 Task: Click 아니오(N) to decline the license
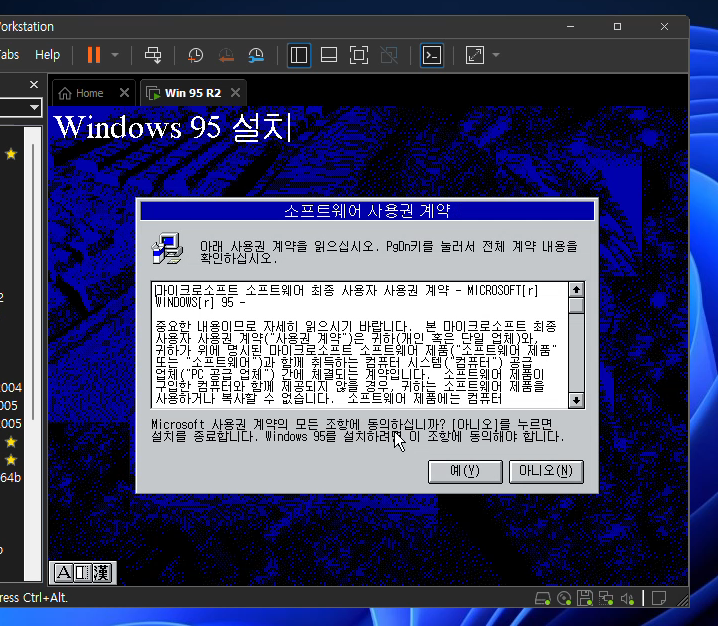[546, 471]
